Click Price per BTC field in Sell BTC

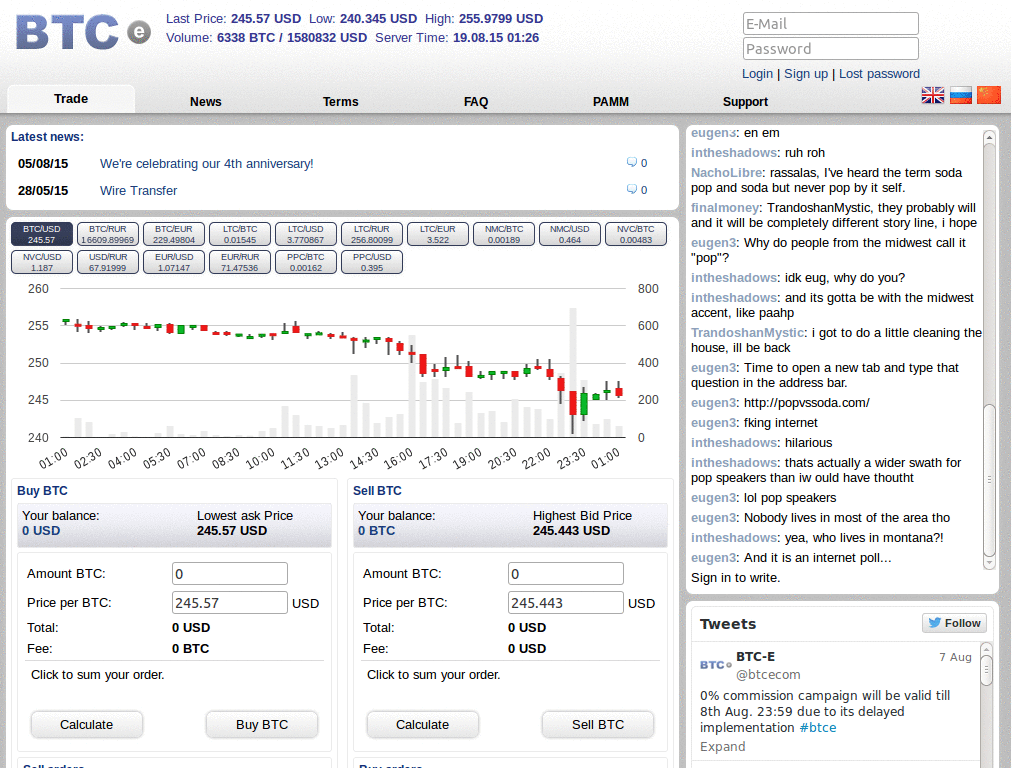coord(566,603)
